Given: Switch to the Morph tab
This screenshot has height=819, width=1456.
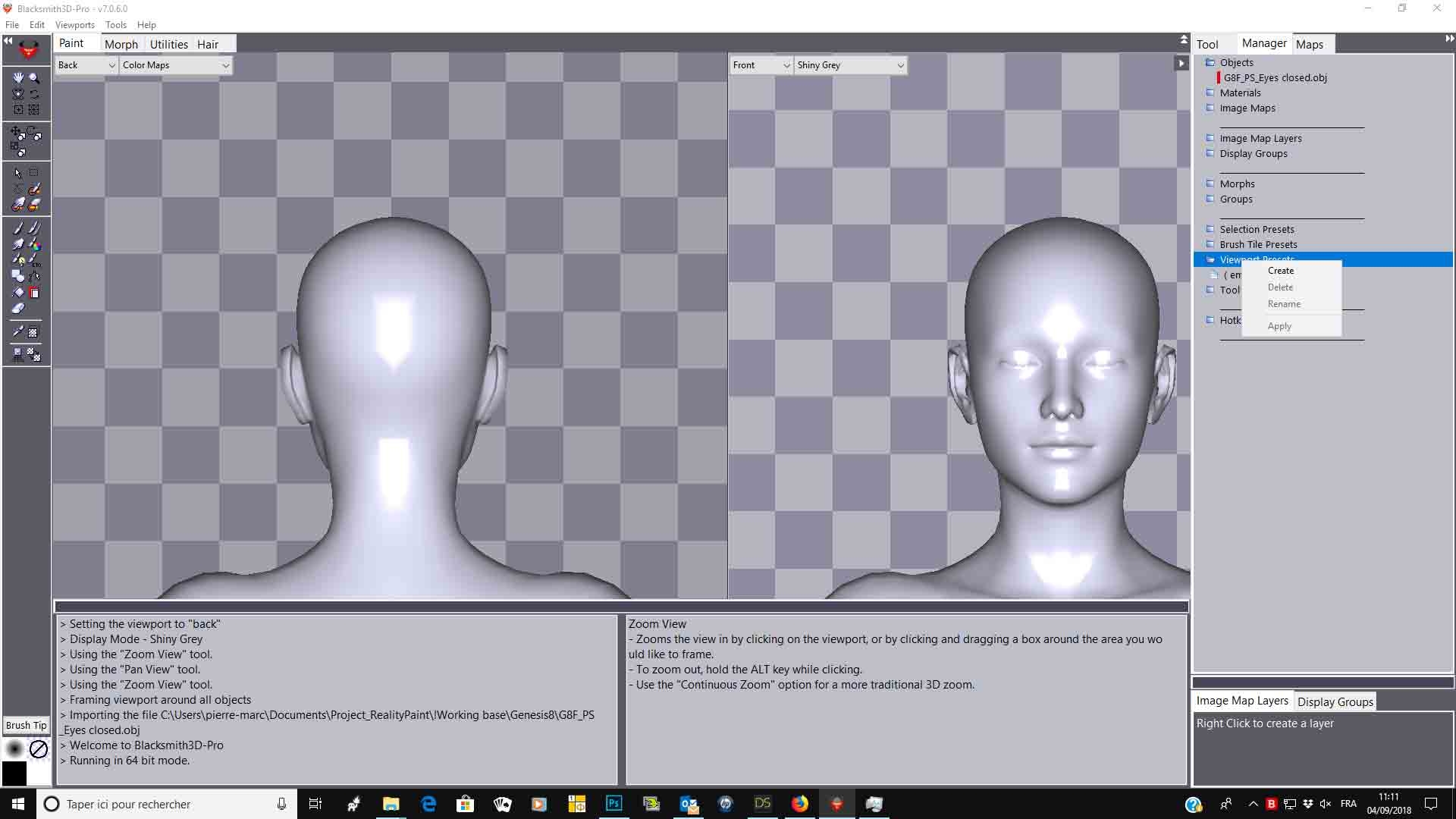Looking at the screenshot, I should pos(121,44).
